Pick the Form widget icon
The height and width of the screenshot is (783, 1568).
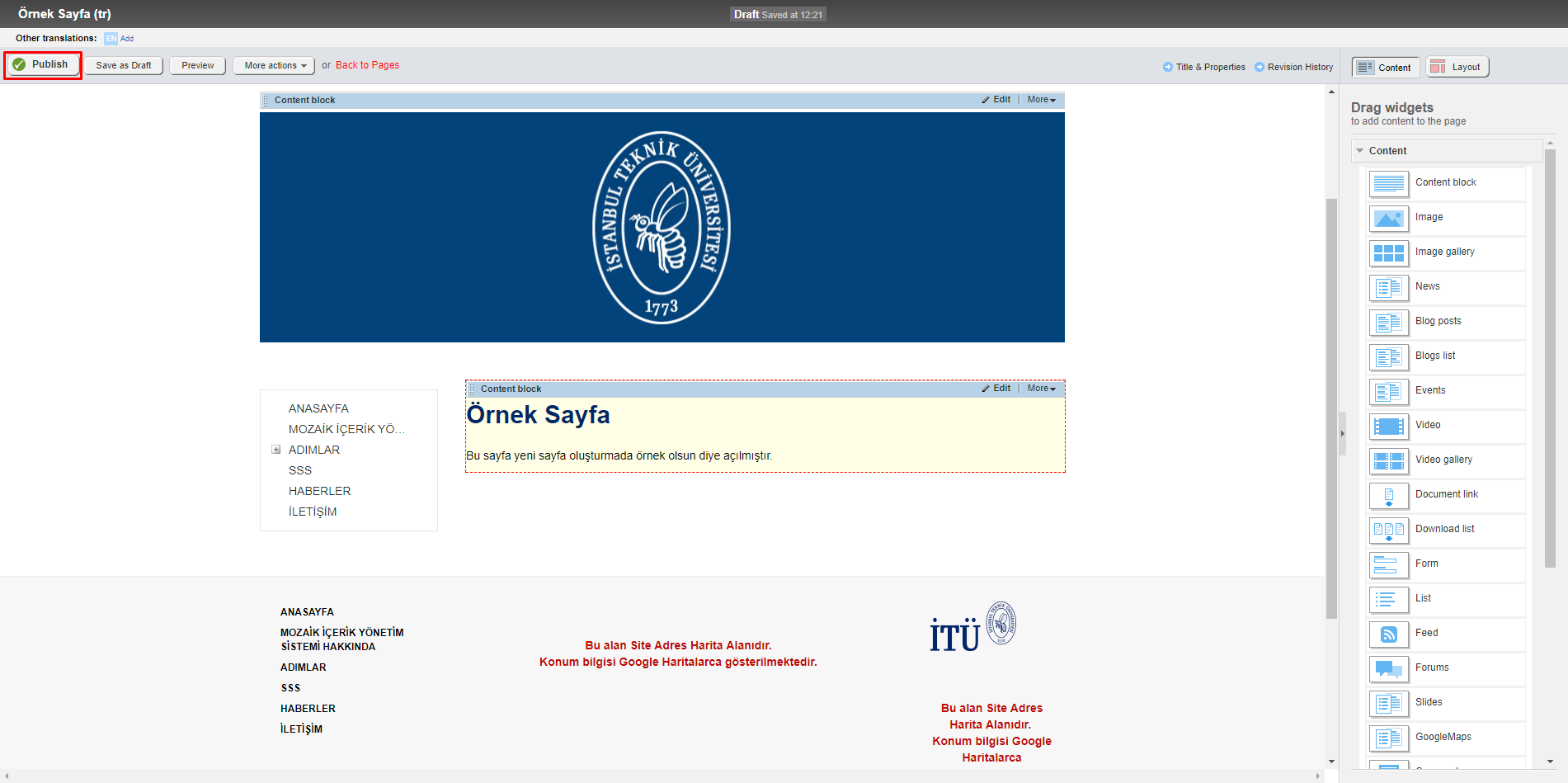(1389, 564)
